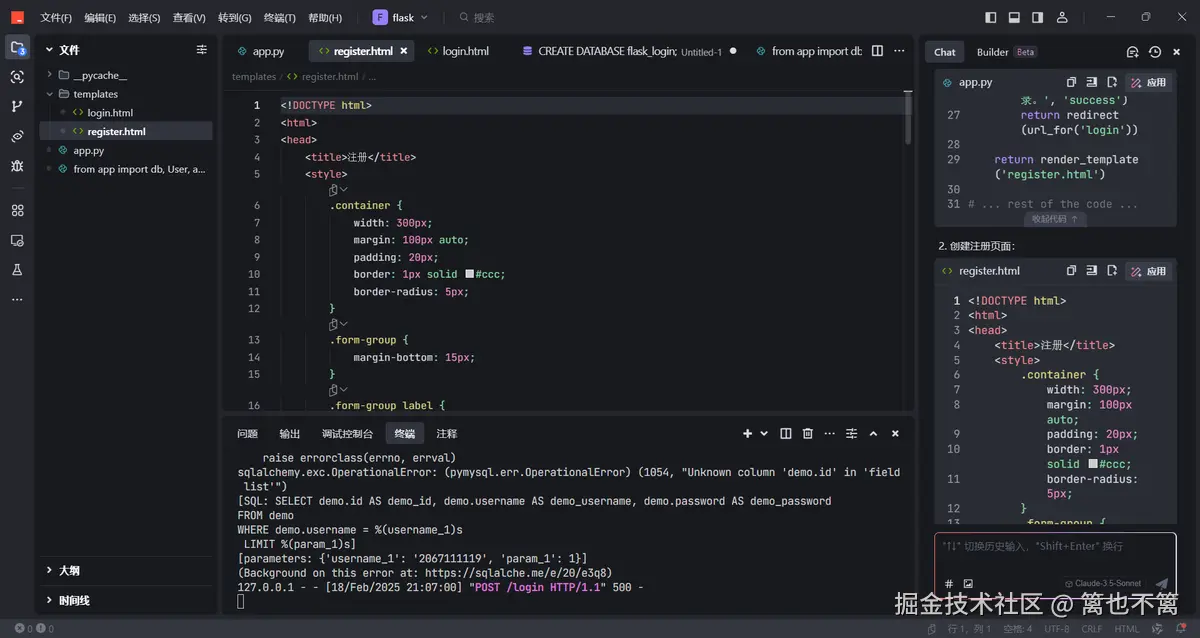1200x638 pixels.
Task: Open the CREATE DATABASE flask_login Untitled-1 tab
Action: (630, 51)
